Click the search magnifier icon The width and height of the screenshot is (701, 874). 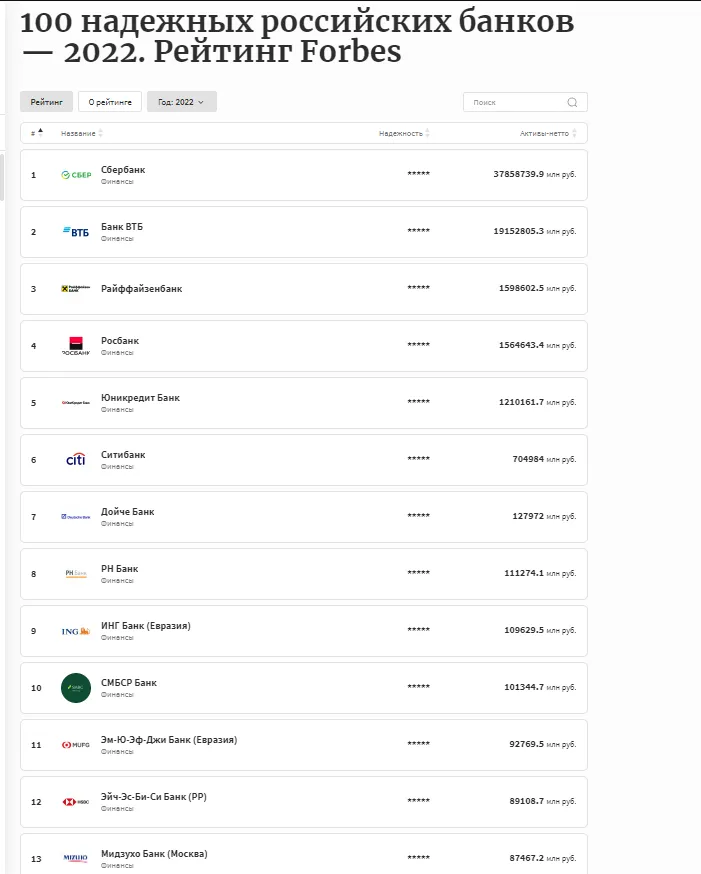coord(572,102)
